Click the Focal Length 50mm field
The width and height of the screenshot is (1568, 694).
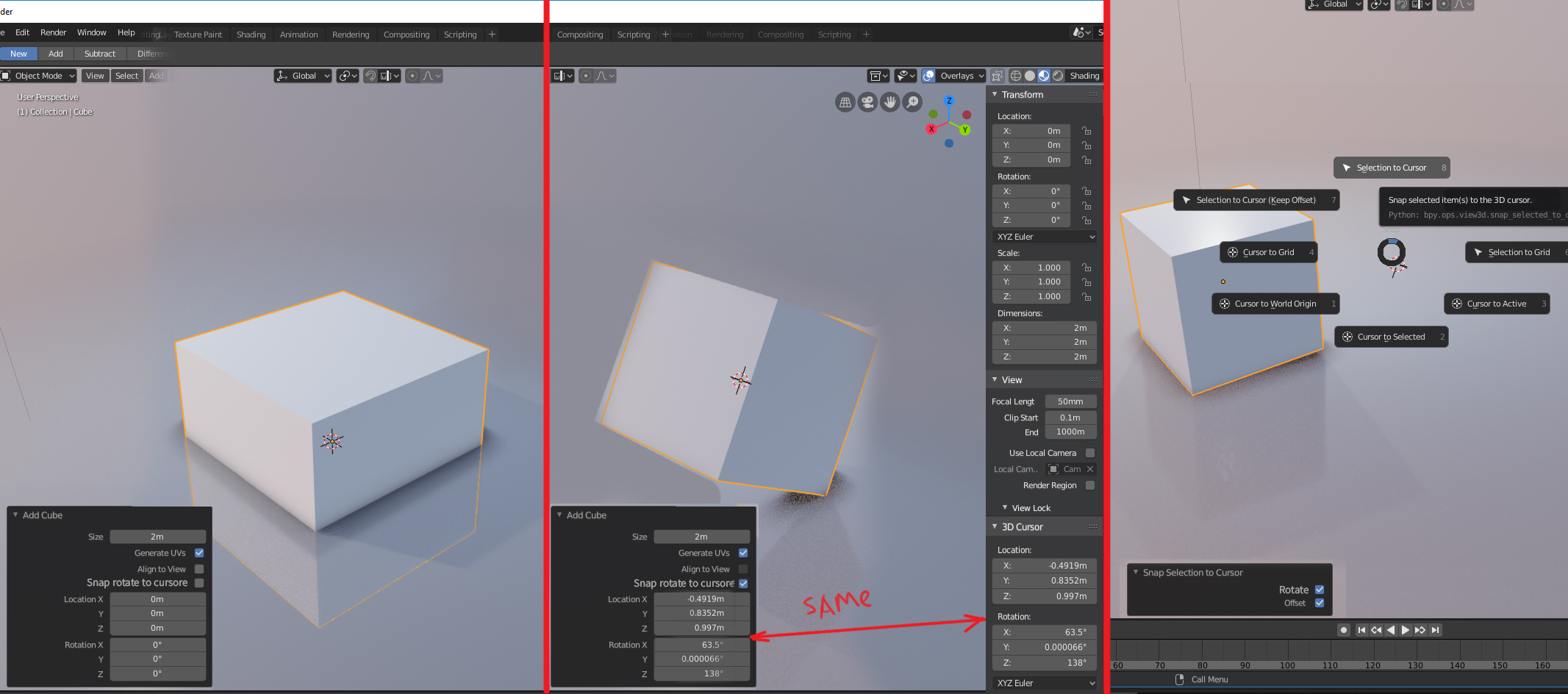(1070, 401)
